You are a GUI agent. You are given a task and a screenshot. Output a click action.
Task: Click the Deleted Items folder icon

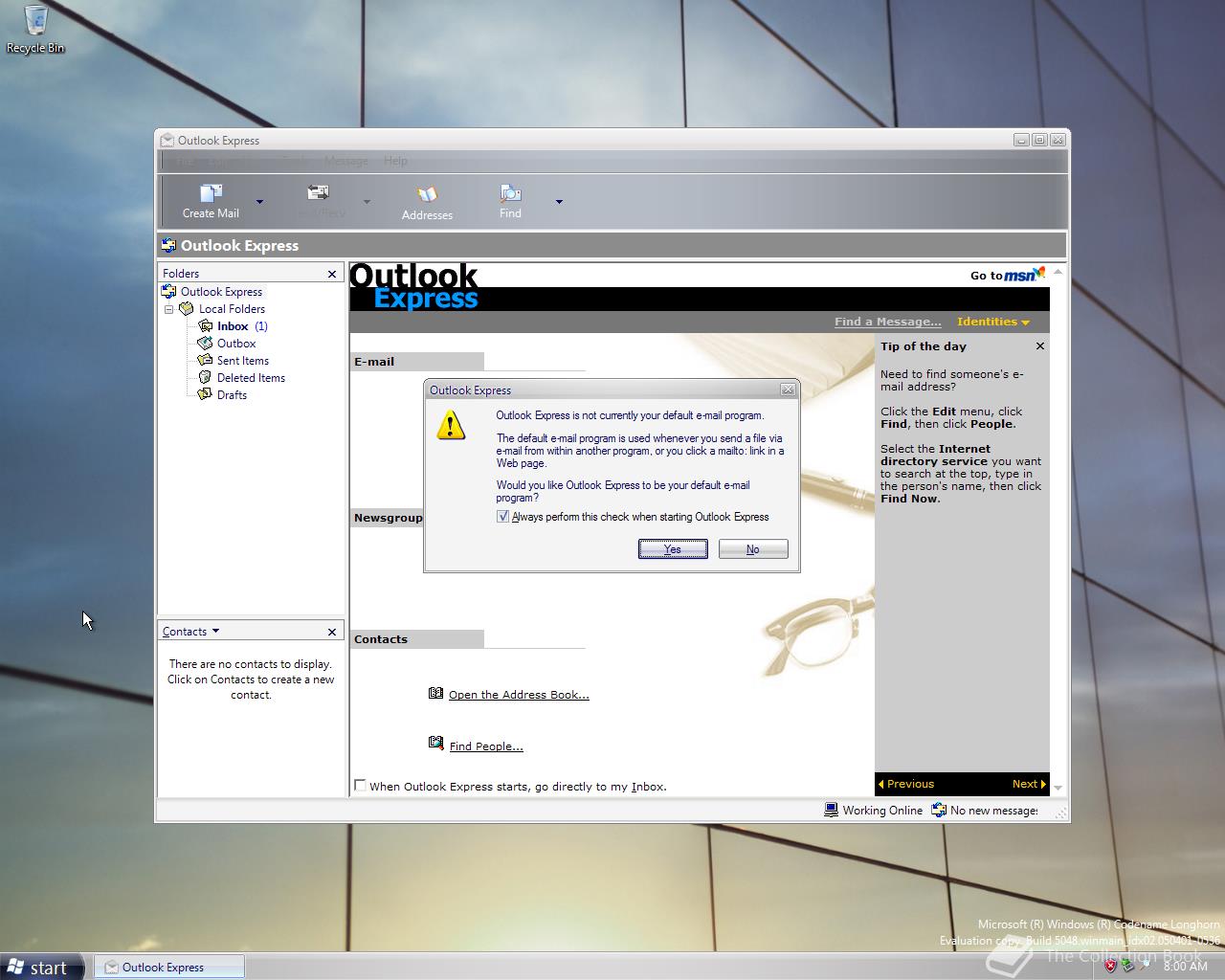(x=205, y=377)
